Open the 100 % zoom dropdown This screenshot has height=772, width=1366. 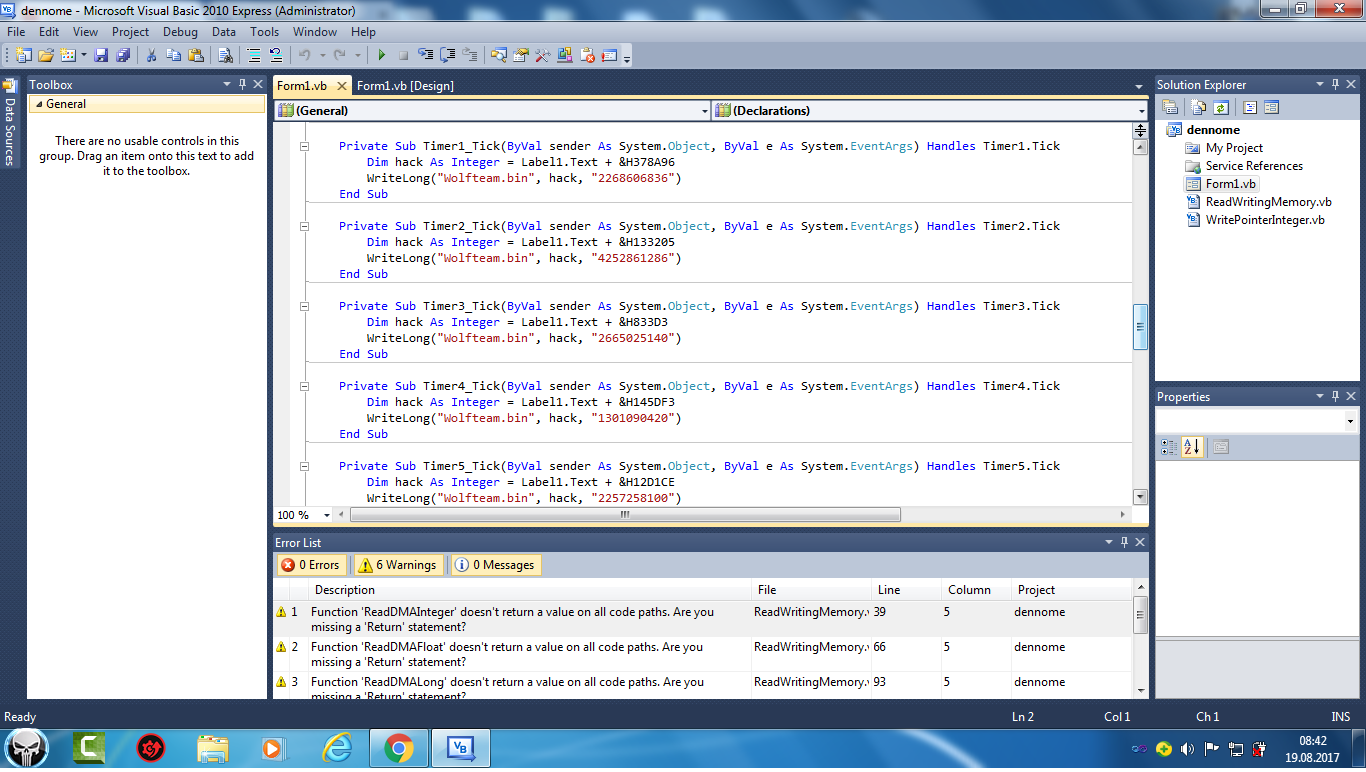329,515
